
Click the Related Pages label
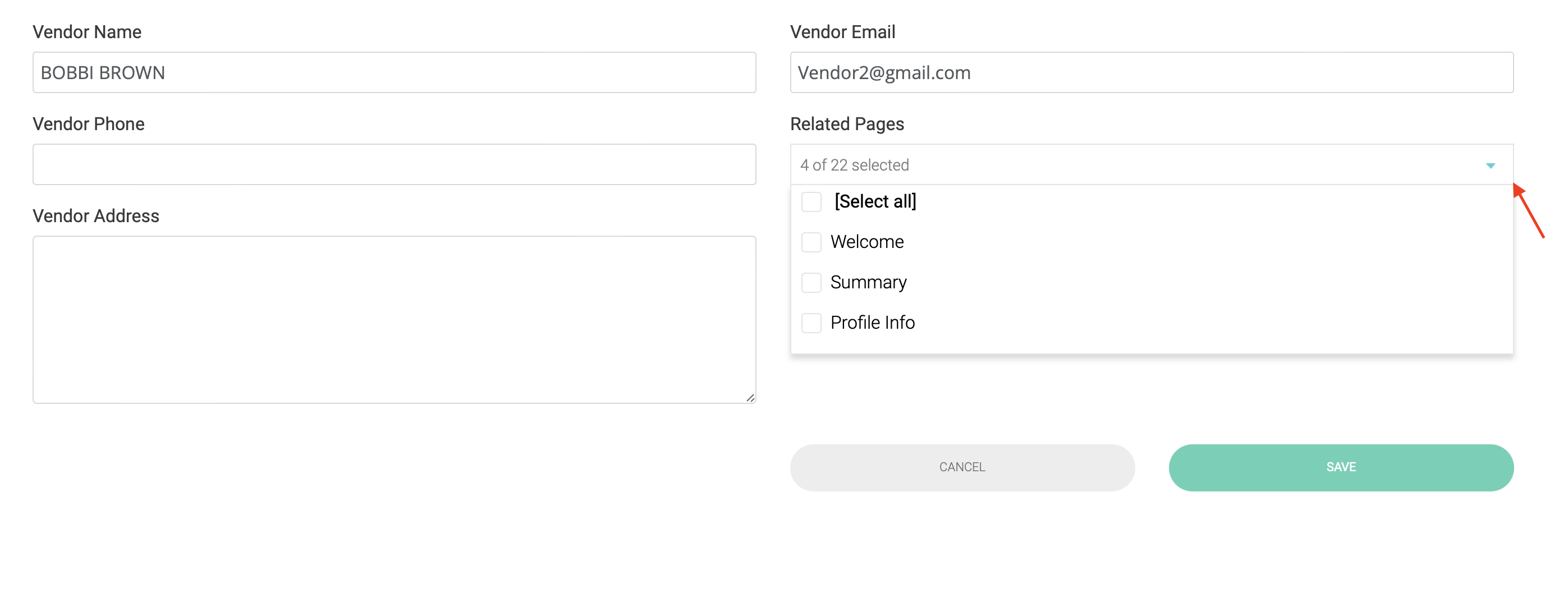point(846,123)
